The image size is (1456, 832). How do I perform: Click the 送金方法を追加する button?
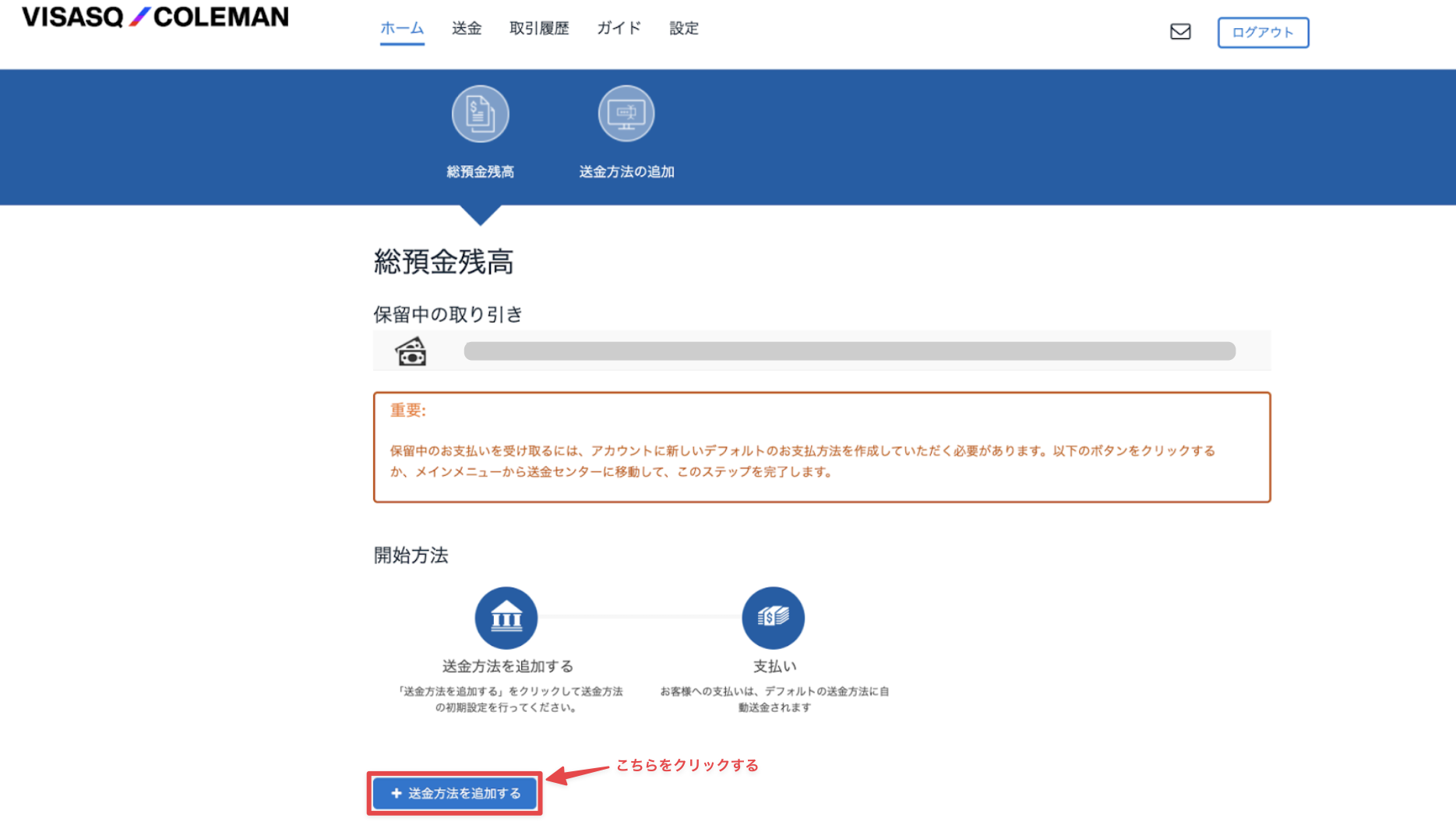pyautogui.click(x=455, y=793)
